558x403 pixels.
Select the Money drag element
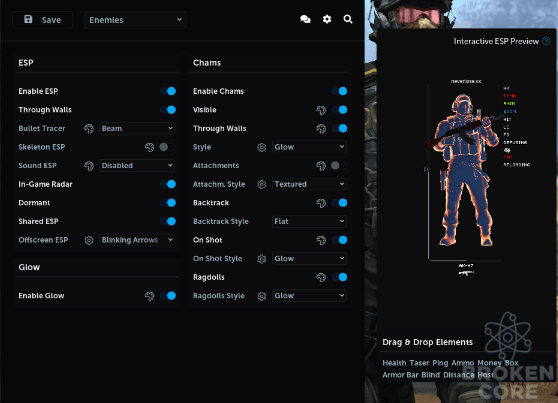point(489,363)
